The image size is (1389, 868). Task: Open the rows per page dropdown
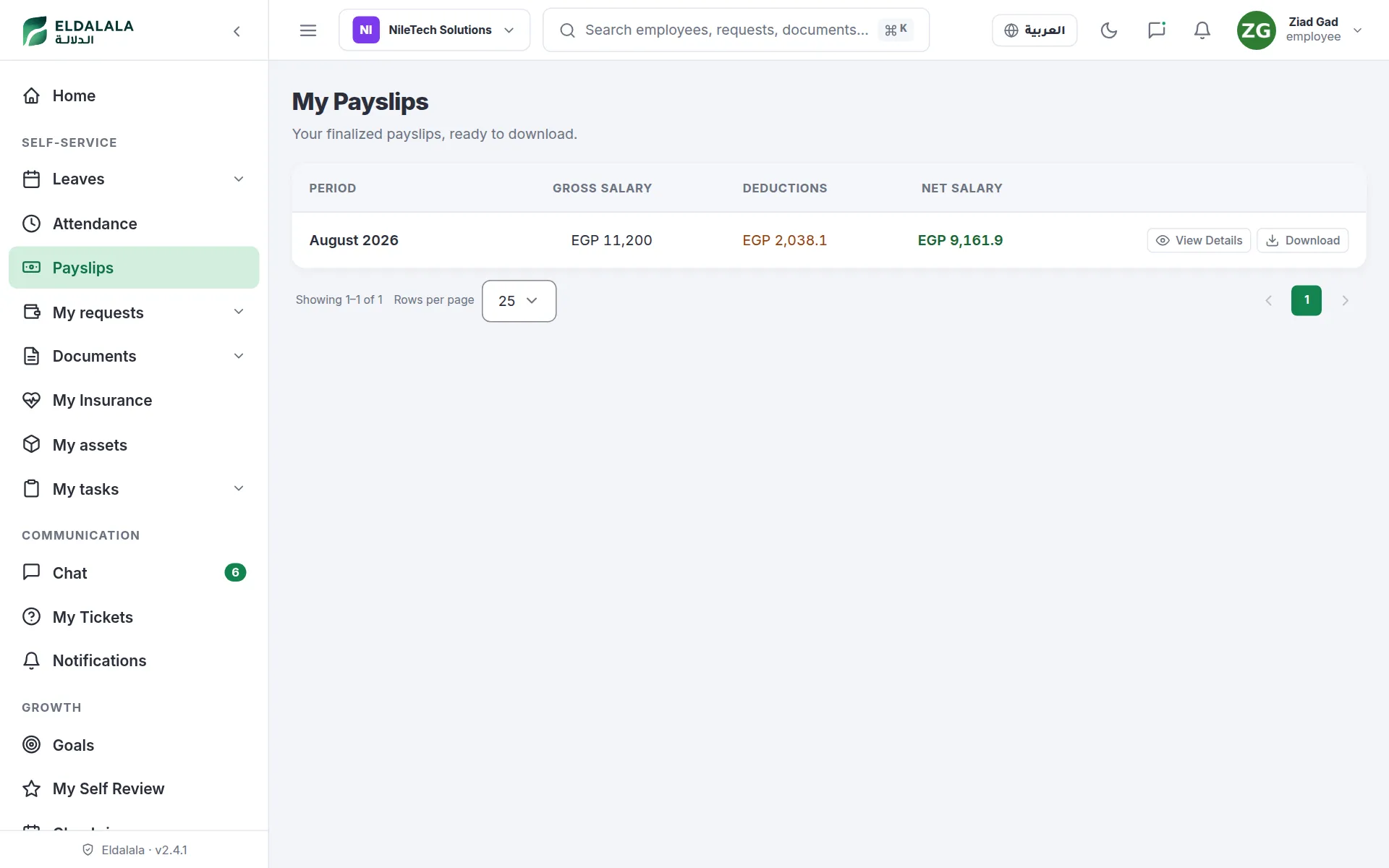pos(519,301)
